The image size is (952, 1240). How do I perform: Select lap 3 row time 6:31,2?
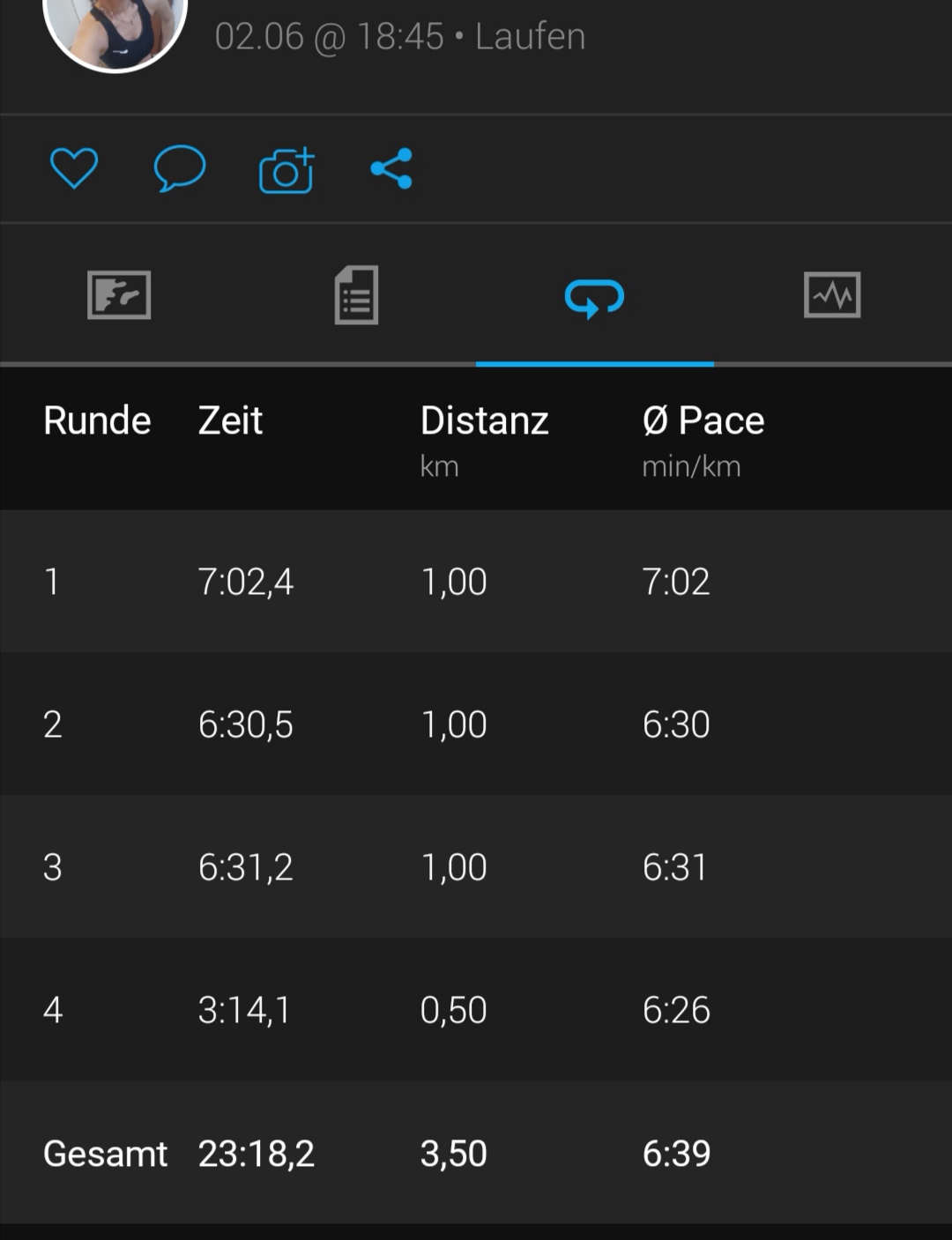click(246, 867)
